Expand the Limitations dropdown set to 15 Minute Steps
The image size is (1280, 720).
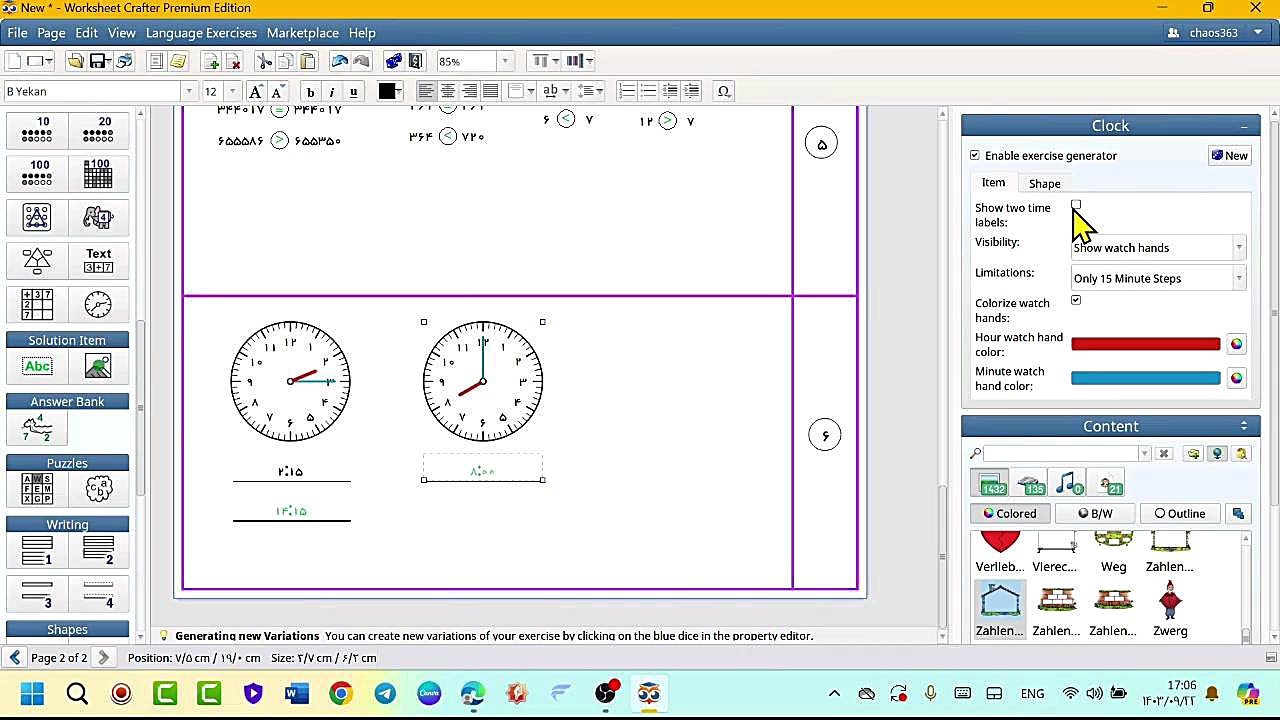click(x=1158, y=278)
